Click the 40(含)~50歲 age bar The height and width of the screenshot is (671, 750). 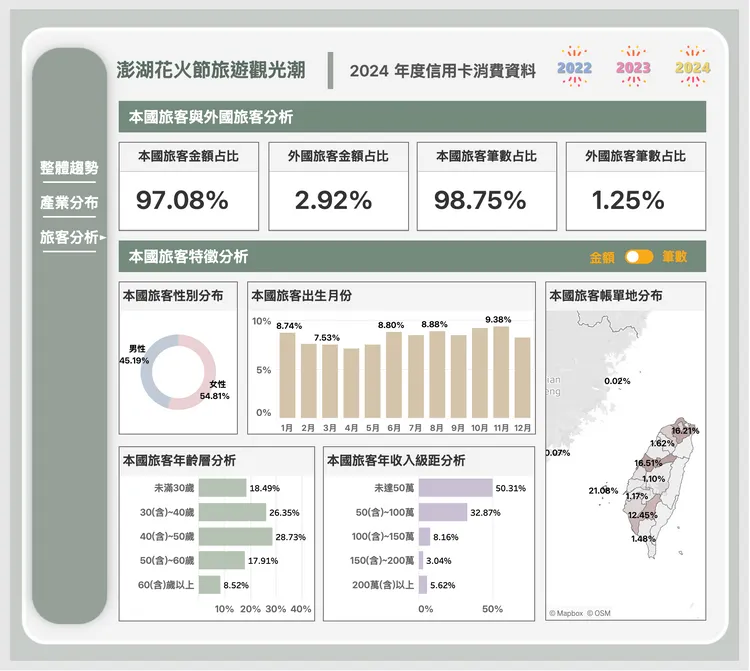click(x=235, y=537)
